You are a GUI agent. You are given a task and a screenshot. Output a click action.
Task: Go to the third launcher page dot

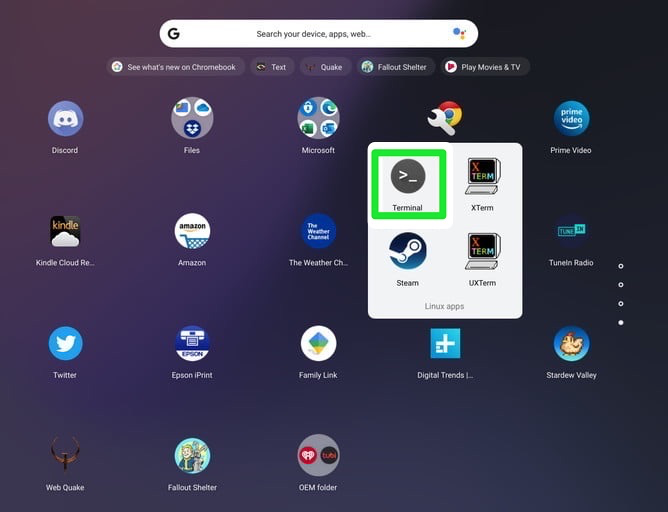coord(621,304)
